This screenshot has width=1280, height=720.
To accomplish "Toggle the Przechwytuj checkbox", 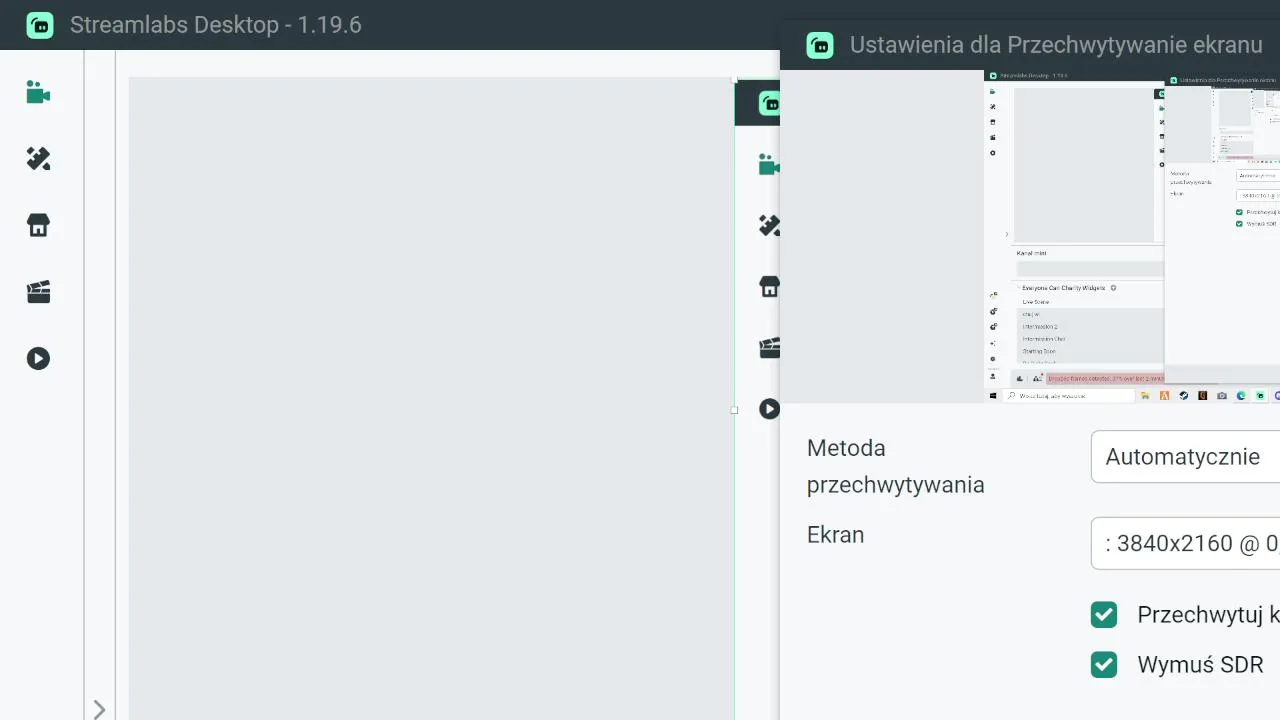I will [x=1104, y=615].
